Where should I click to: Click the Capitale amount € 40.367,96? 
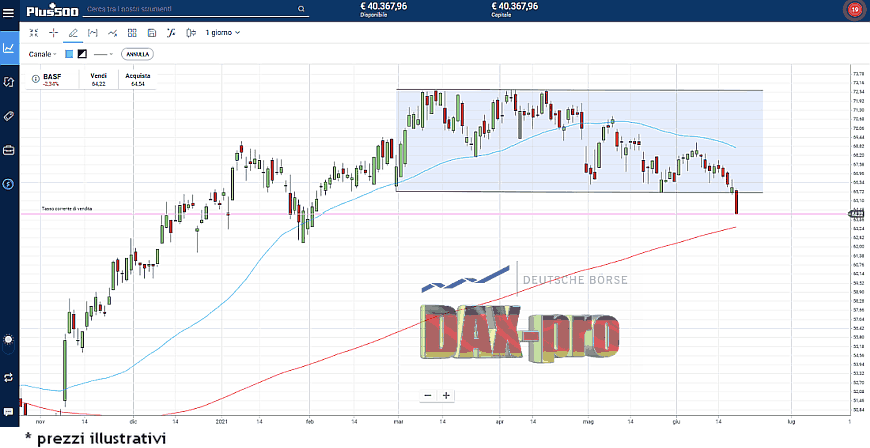[514, 7]
